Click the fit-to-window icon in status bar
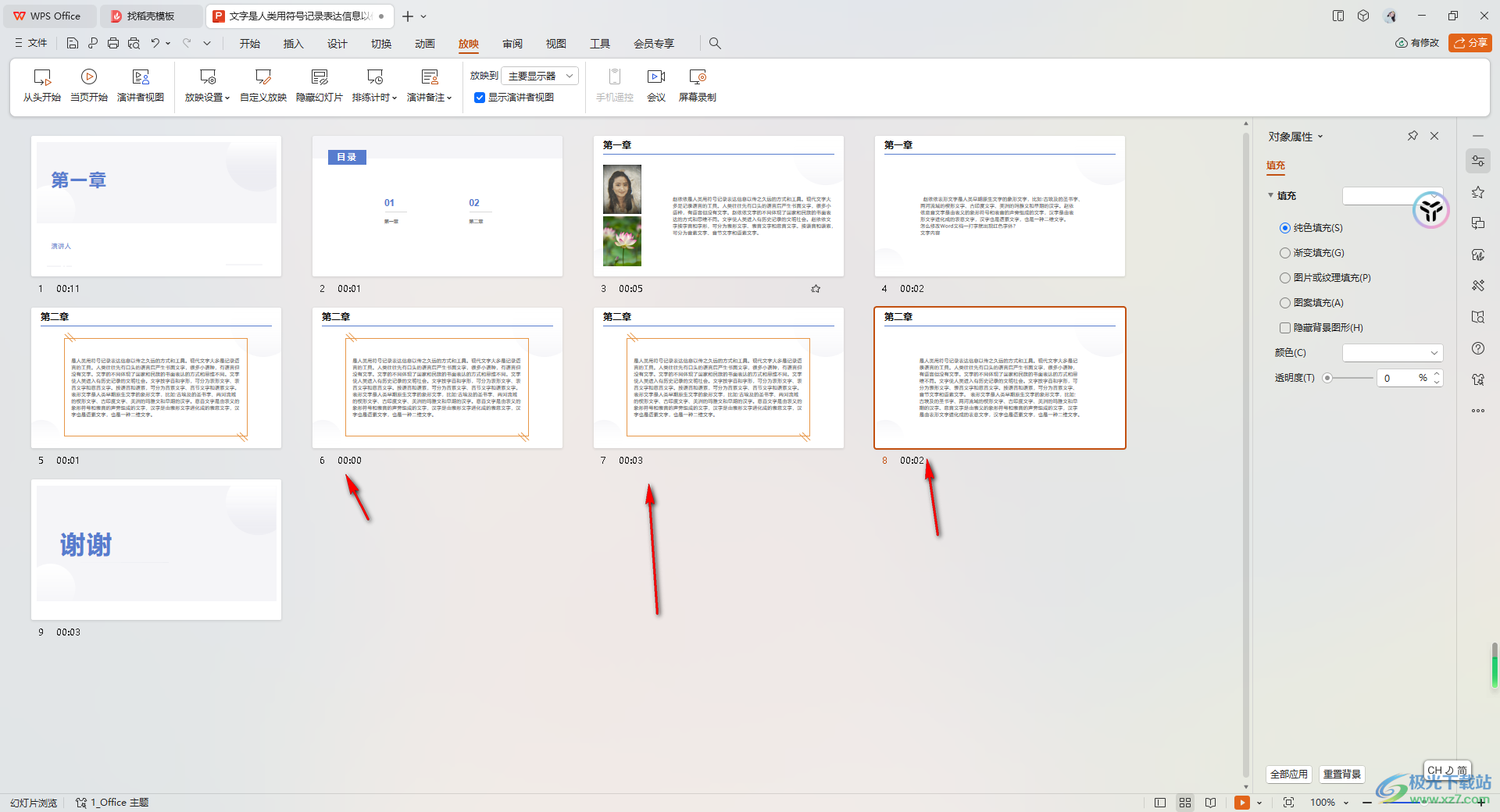Viewport: 1500px width, 812px height. tap(1288, 803)
